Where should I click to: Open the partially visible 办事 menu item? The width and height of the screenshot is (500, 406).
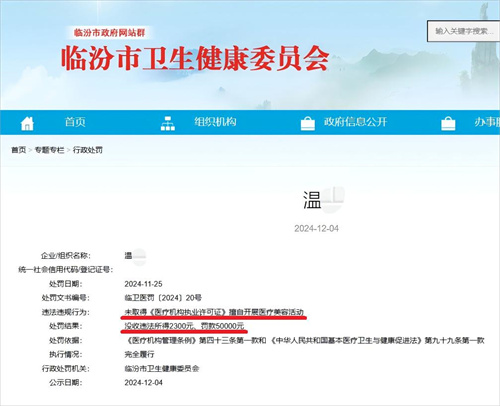click(x=487, y=122)
